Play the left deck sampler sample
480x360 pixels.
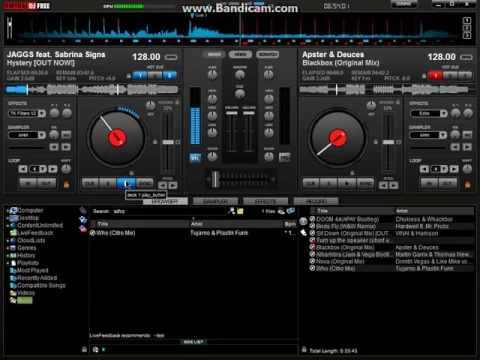(66, 147)
